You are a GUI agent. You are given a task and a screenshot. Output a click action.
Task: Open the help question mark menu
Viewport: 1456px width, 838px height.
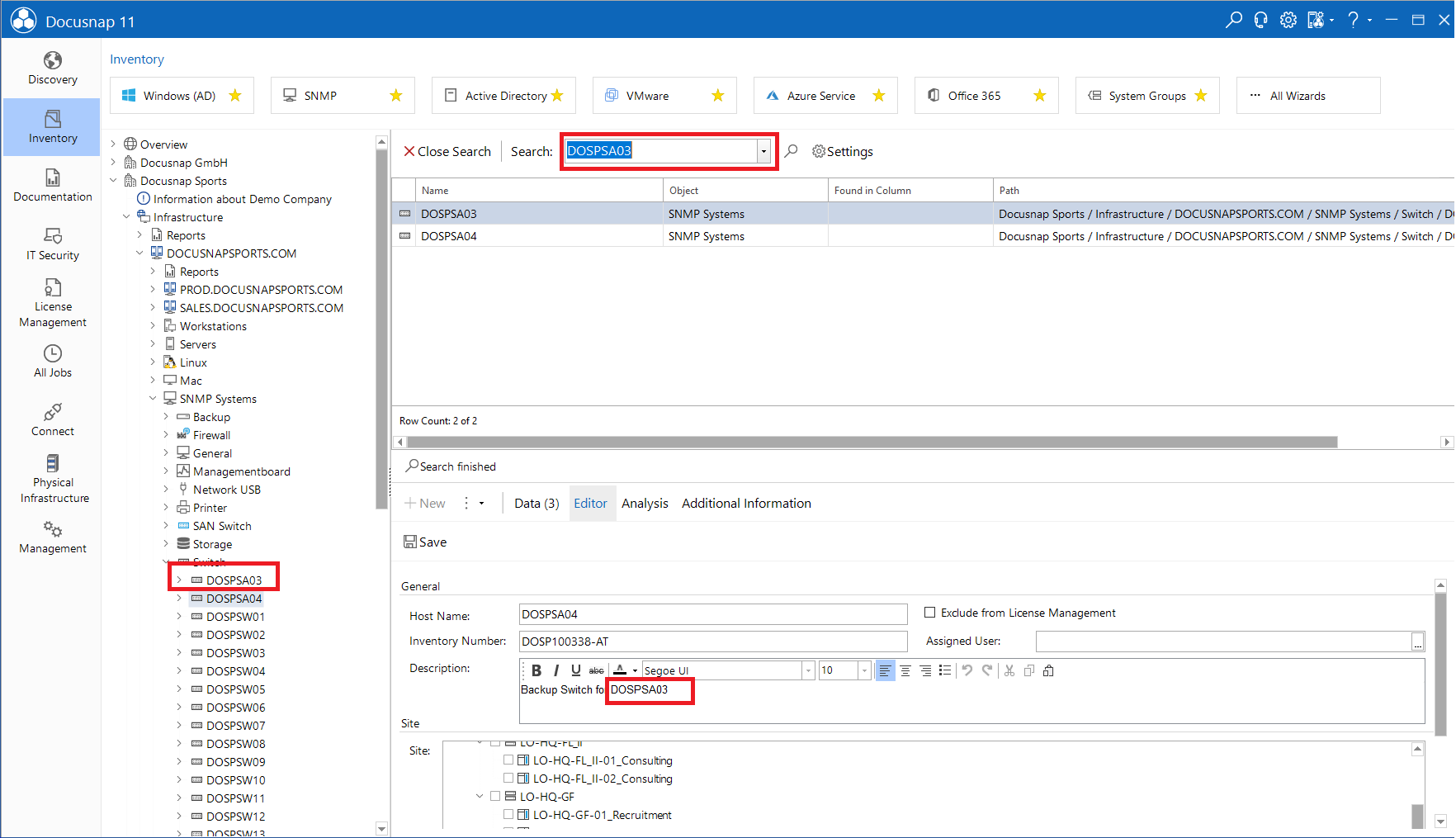click(x=1354, y=20)
